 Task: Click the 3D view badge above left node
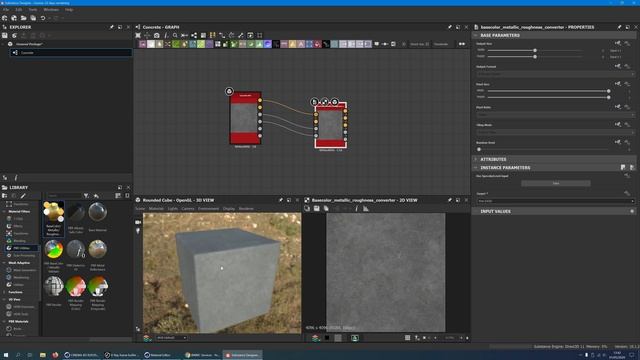[229, 91]
